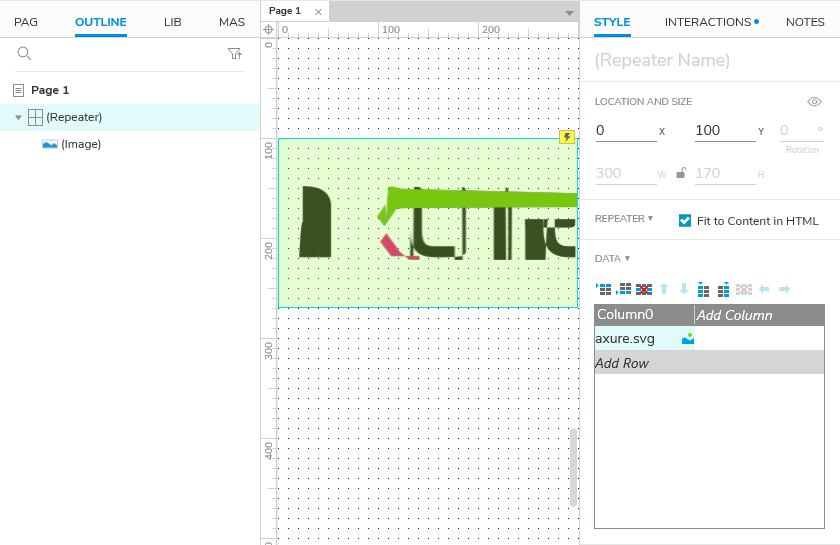Switch to the OUTLINE tab
The height and width of the screenshot is (545, 840).
pos(101,22)
